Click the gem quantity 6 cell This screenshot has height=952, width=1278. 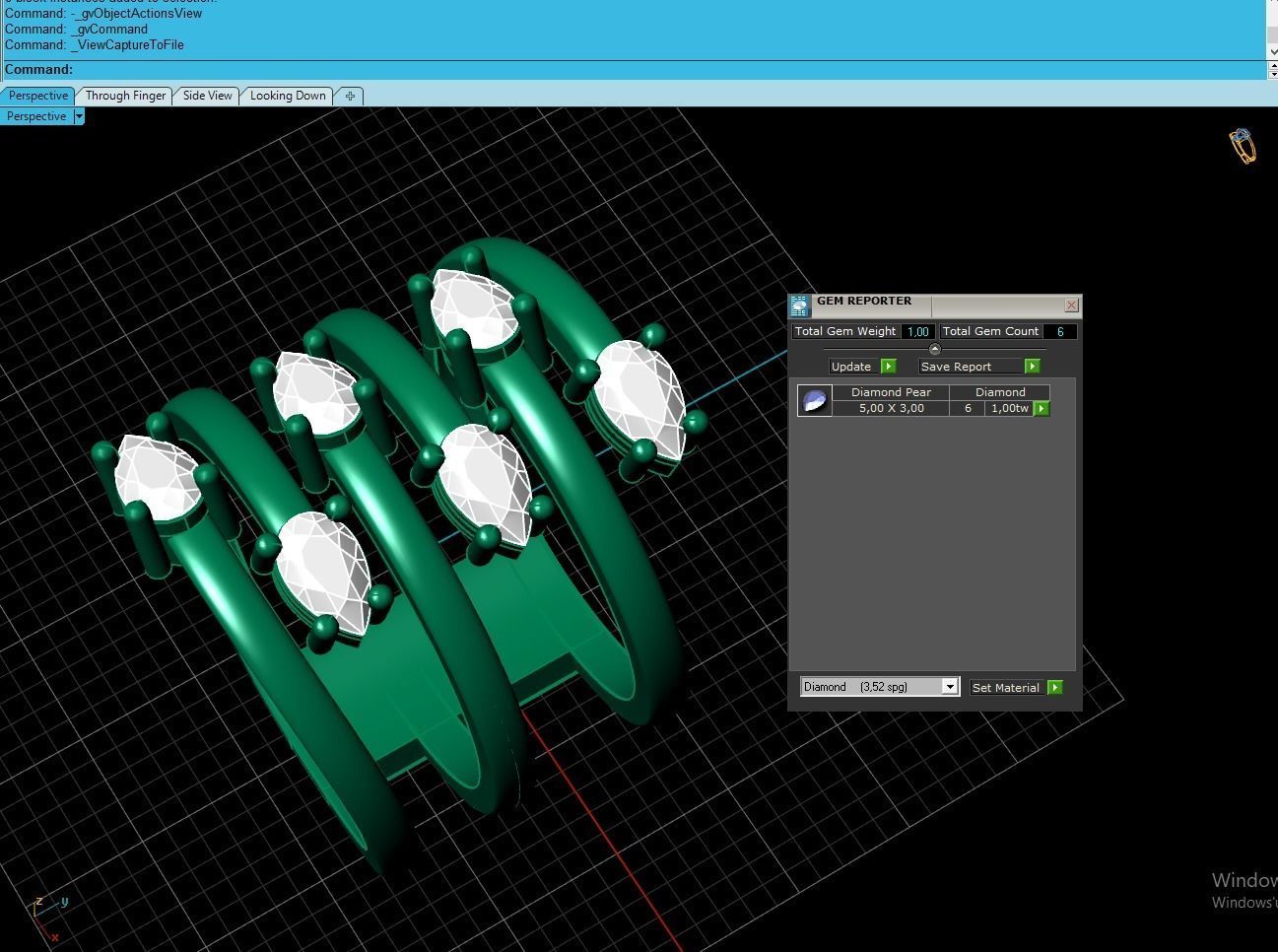pos(968,408)
